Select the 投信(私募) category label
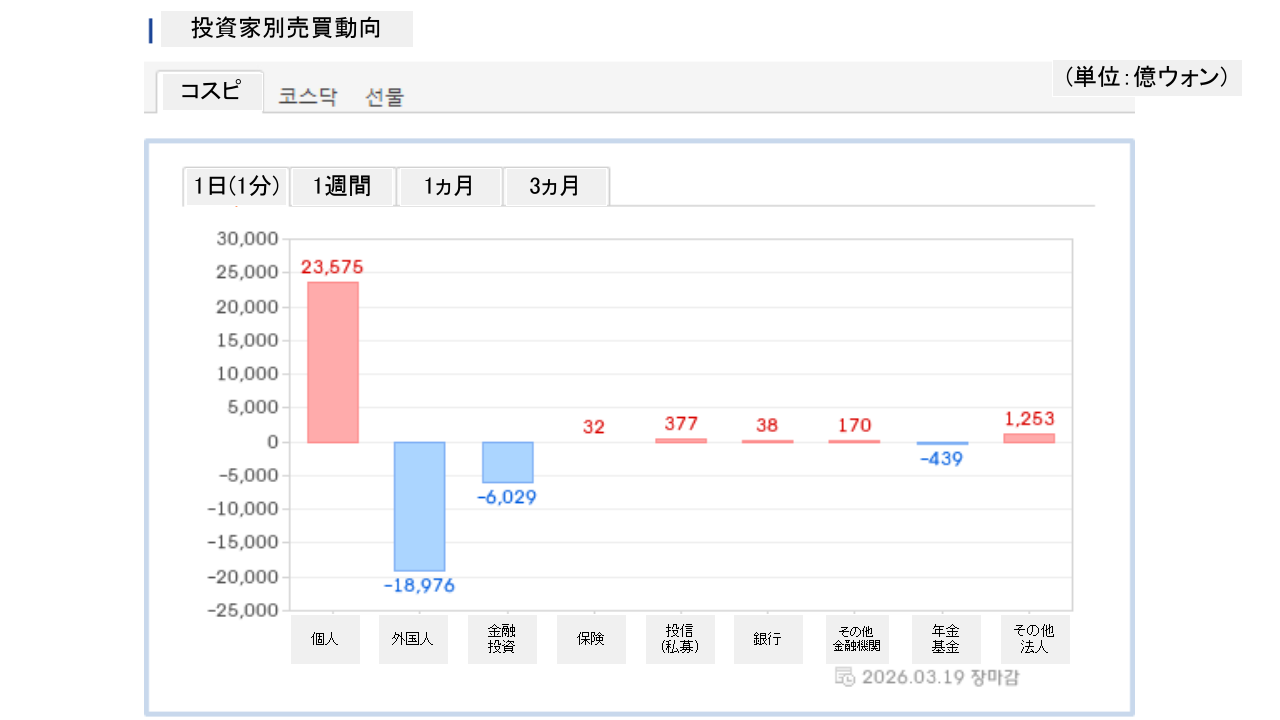 click(x=680, y=639)
